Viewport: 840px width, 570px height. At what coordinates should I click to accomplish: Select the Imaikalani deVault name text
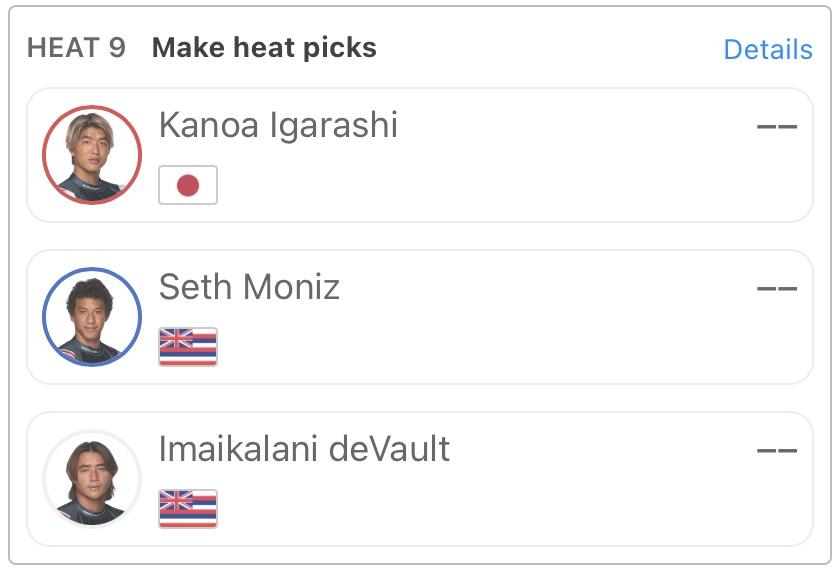304,450
